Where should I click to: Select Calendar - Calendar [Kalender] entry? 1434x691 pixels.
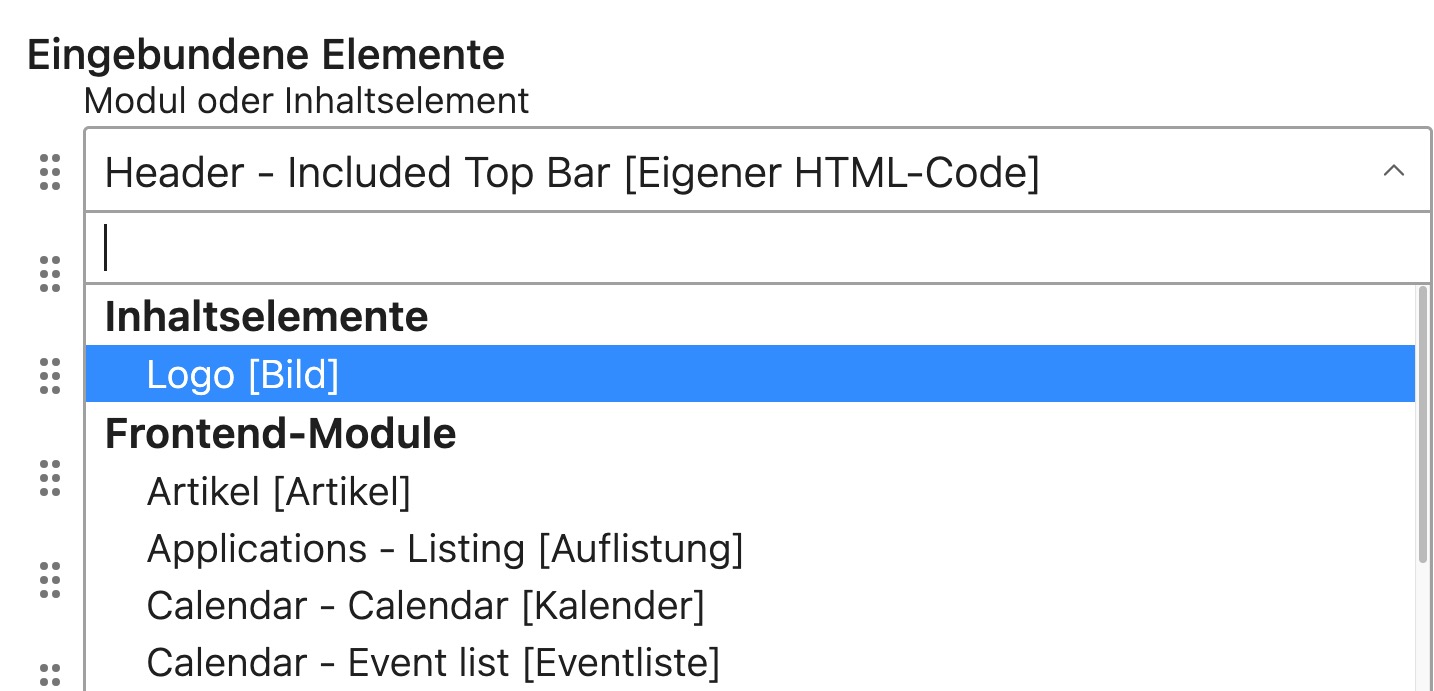pos(426,606)
